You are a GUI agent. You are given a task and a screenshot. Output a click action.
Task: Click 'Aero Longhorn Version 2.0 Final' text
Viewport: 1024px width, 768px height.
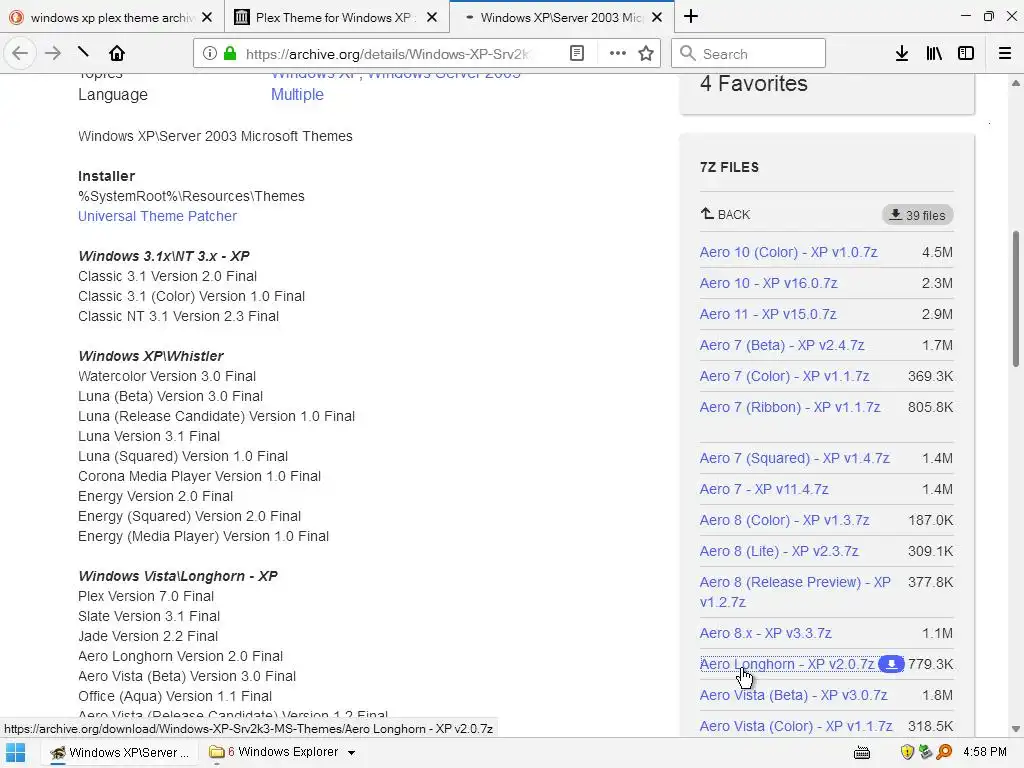tap(180, 656)
